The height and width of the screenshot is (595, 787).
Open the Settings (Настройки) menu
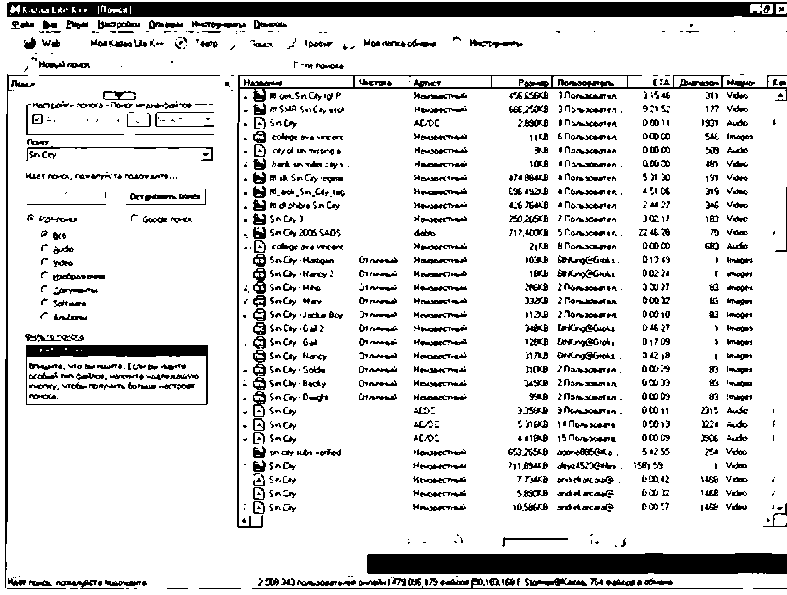coord(118,24)
